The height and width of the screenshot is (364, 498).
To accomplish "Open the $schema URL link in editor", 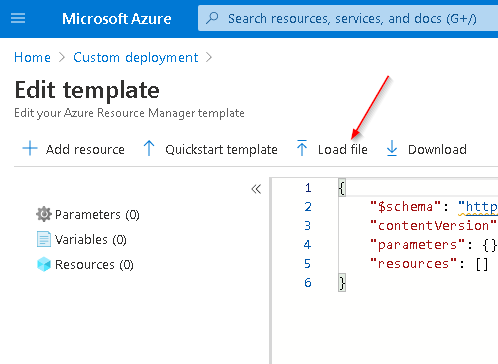I will pos(478,207).
